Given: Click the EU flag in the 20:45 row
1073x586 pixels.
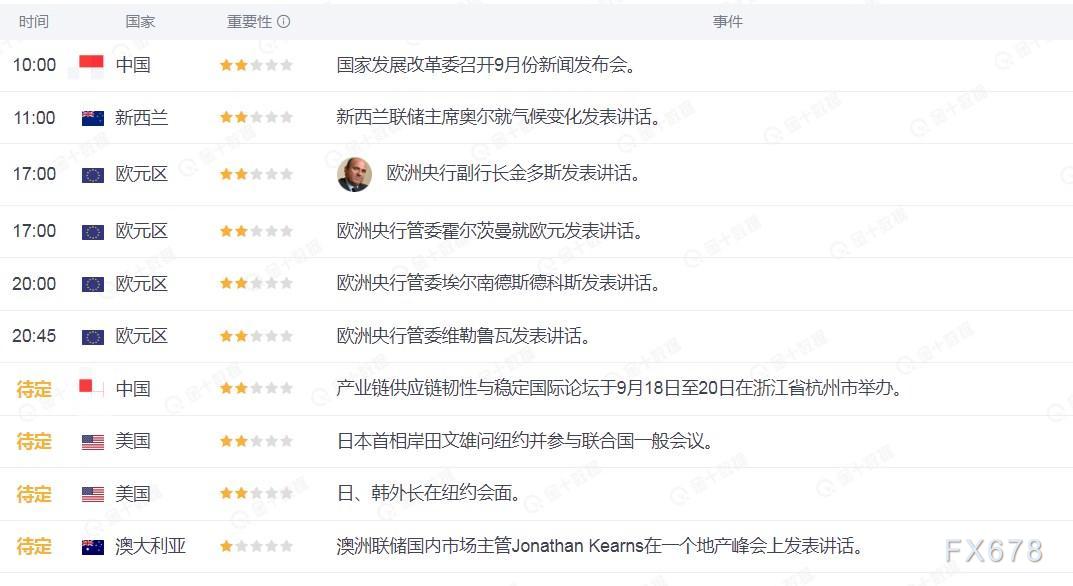Looking at the screenshot, I should click(x=92, y=337).
